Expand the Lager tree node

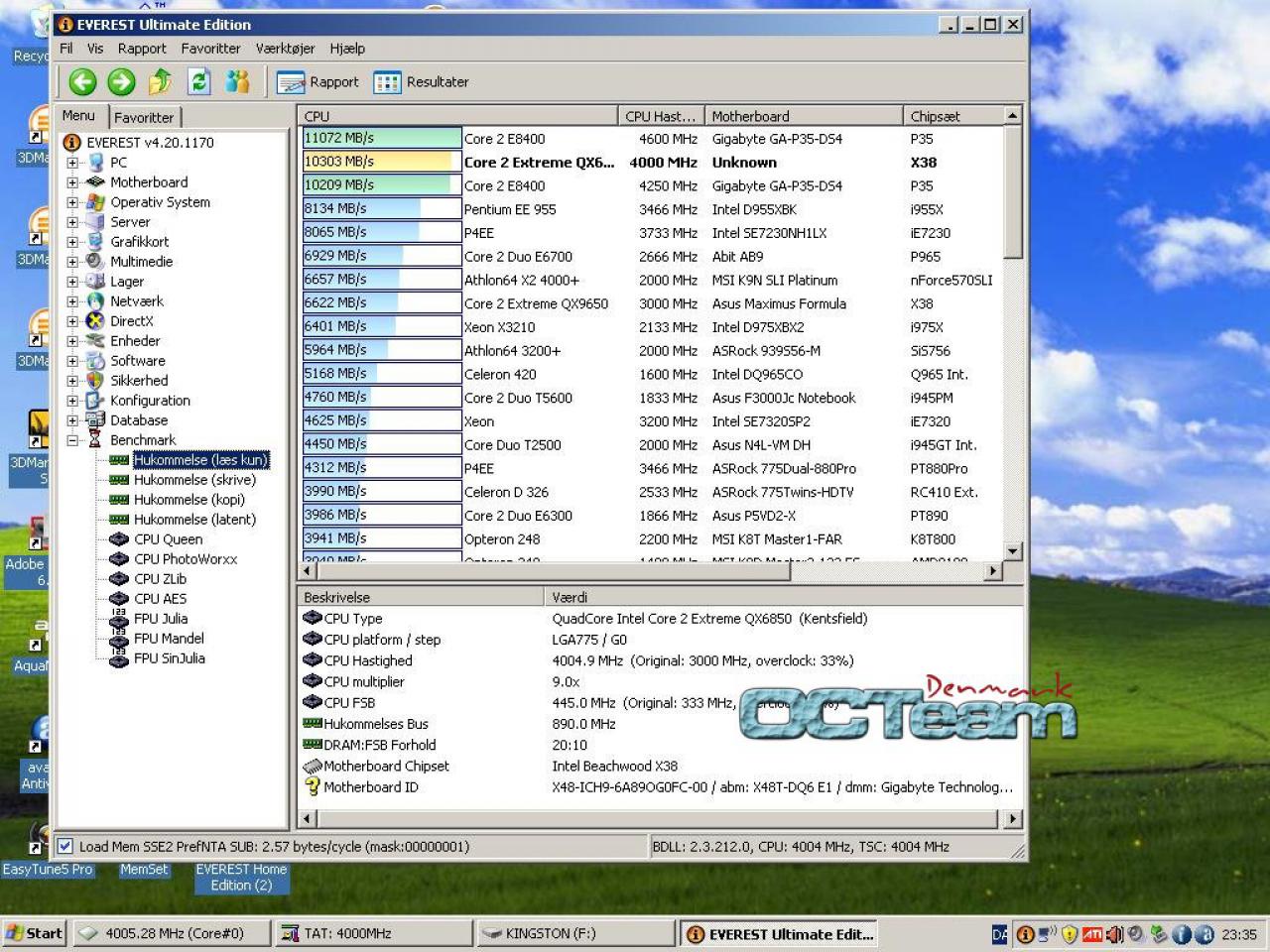[72, 282]
